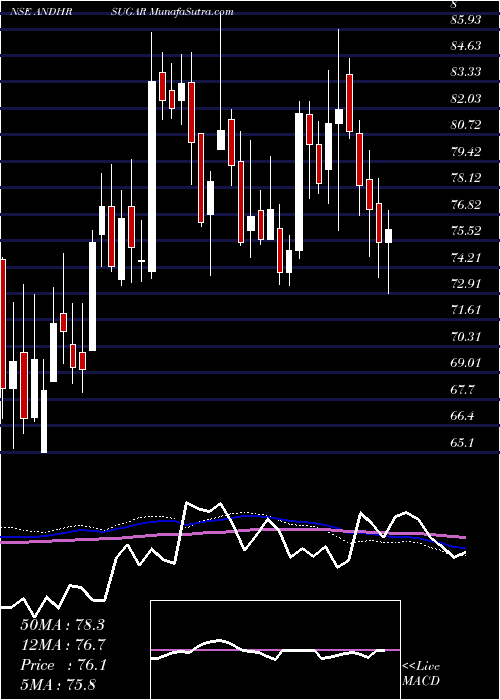The image size is (500, 700).
Task: Click the 67.7 price axis label
Action: pyautogui.click(x=463, y=390)
